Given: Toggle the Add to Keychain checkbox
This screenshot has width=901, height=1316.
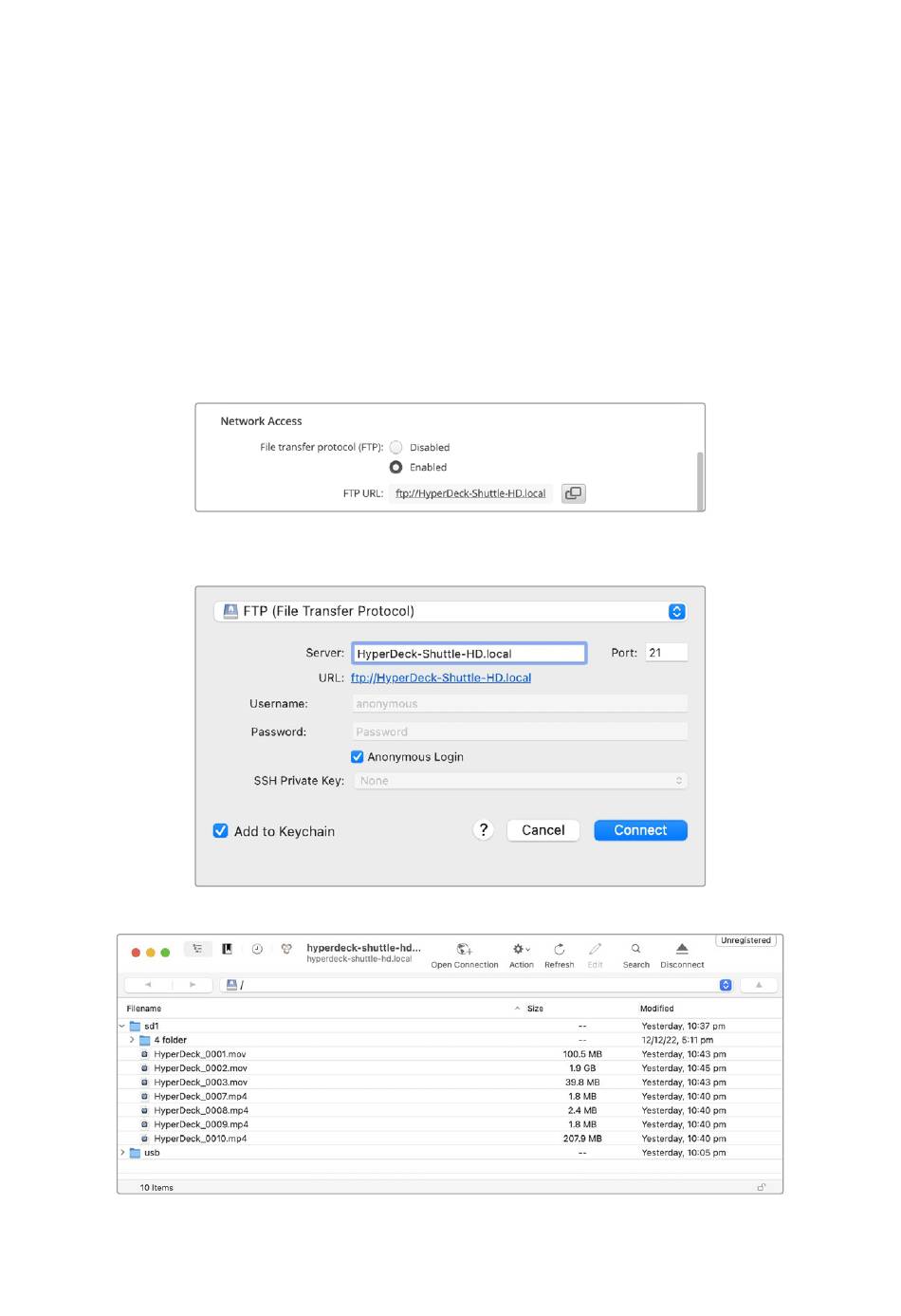Looking at the screenshot, I should tap(220, 830).
